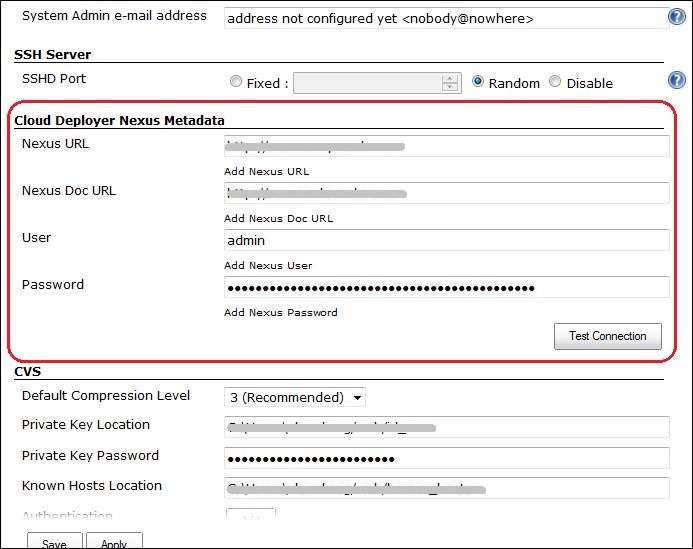Viewport: 693px width, 549px height.
Task: Apply the configuration changes
Action: pyautogui.click(x=114, y=542)
